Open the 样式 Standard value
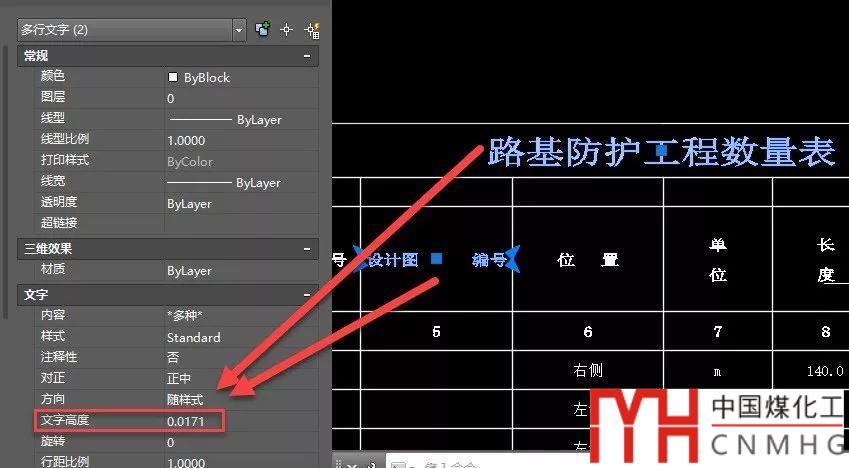This screenshot has height=468, width=849. [241, 337]
